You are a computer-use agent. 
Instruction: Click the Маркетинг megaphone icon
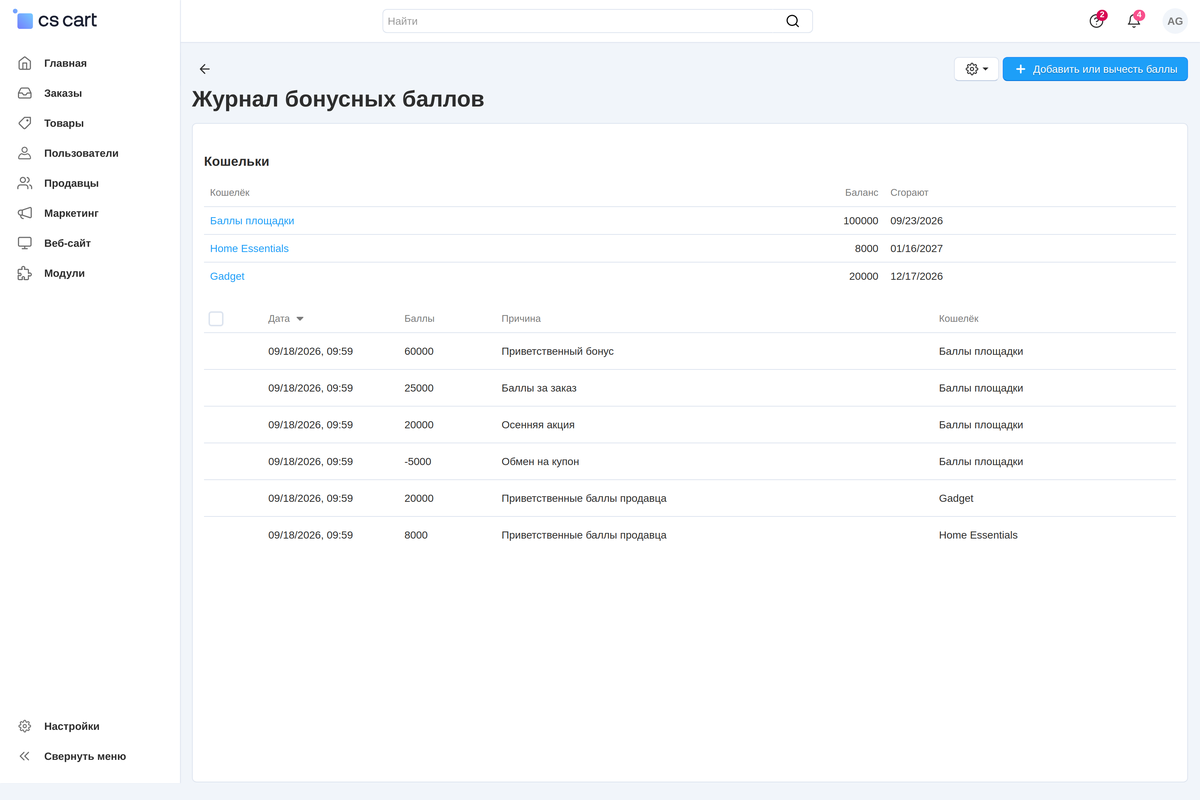point(25,213)
